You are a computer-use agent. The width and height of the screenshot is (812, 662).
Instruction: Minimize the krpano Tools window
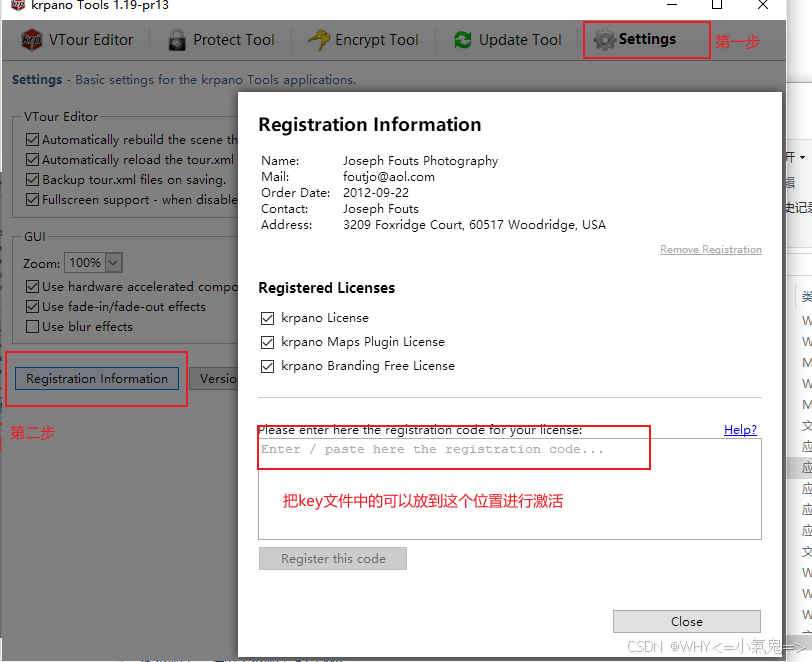tap(672, 5)
